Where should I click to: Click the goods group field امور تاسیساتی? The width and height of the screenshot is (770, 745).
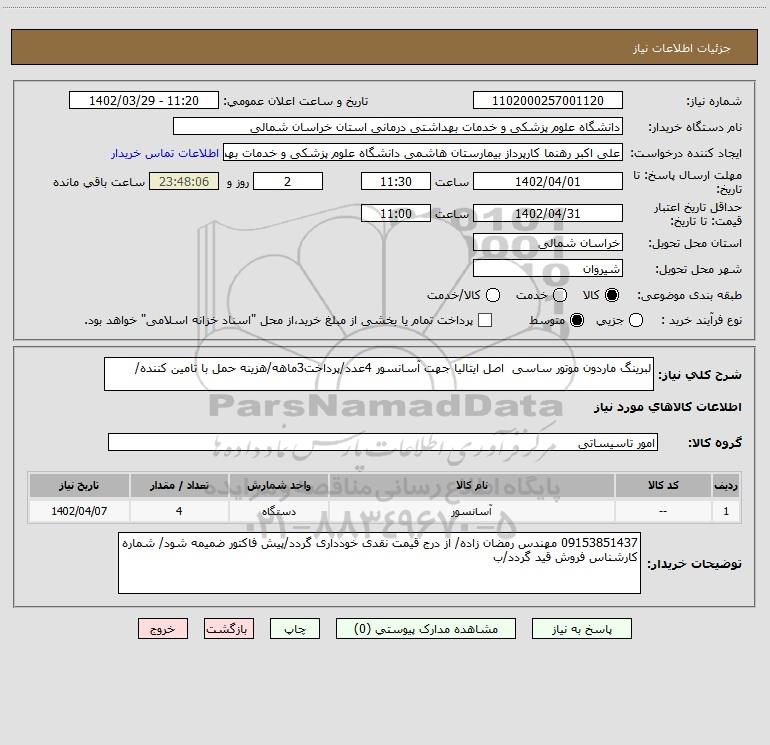(x=383, y=442)
